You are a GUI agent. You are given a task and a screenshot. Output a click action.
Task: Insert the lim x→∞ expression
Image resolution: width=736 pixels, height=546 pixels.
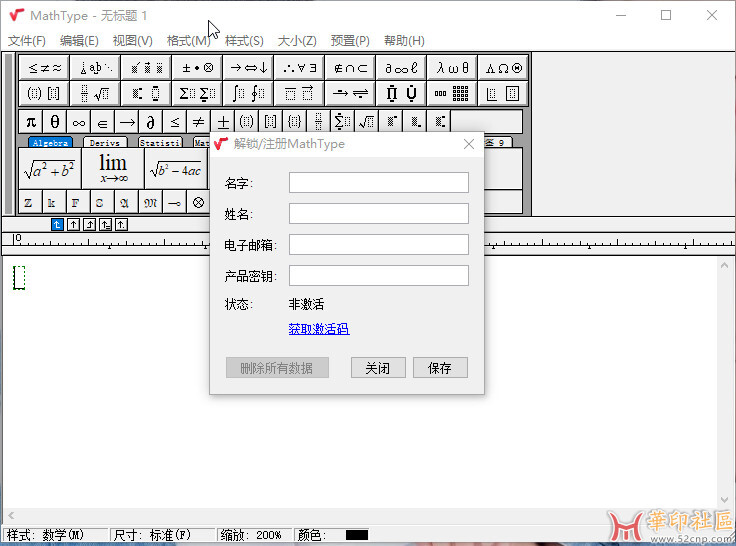point(113,169)
